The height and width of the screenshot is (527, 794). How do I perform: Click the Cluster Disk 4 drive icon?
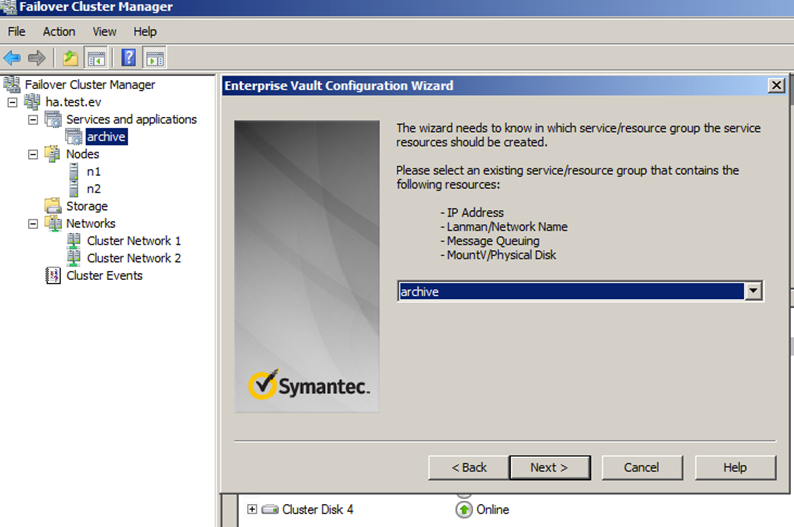(270, 509)
